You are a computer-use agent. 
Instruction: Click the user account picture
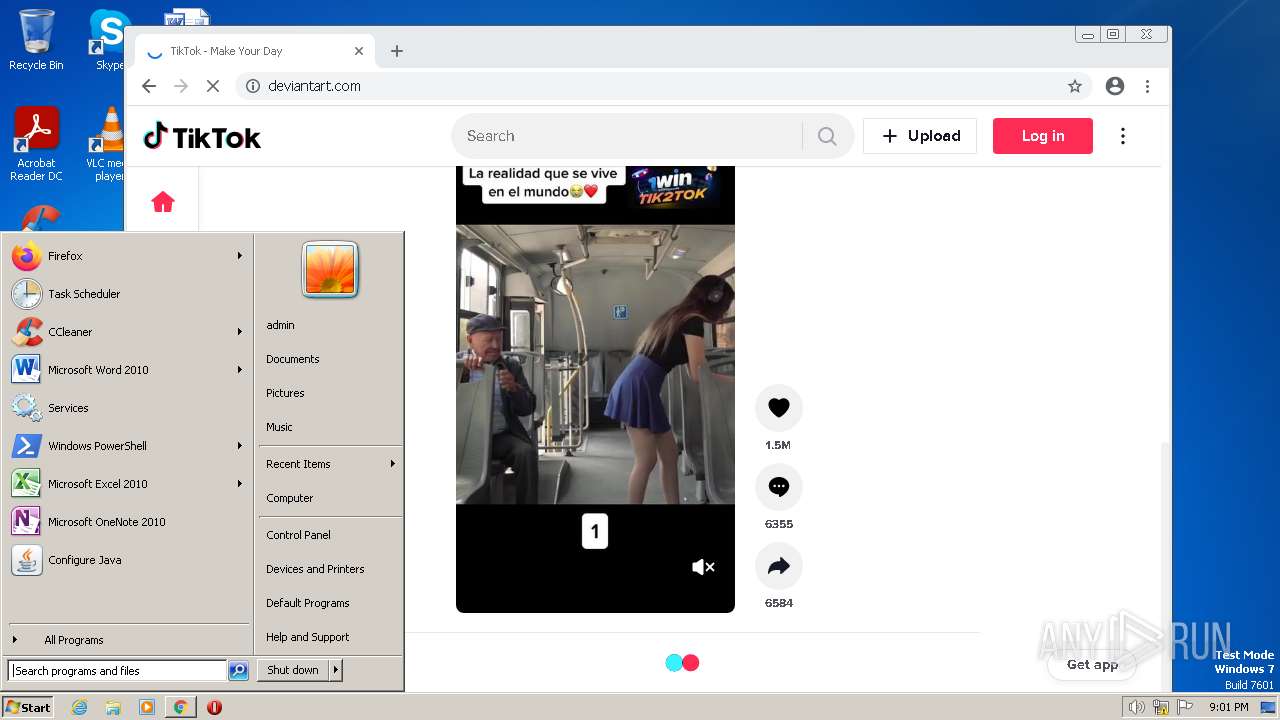(330, 270)
